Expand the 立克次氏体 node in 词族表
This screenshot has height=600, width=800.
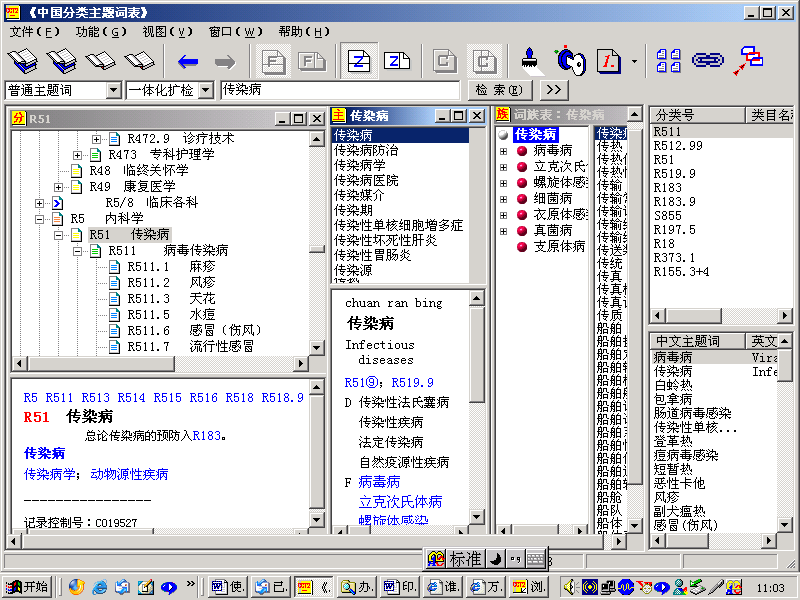[503, 167]
